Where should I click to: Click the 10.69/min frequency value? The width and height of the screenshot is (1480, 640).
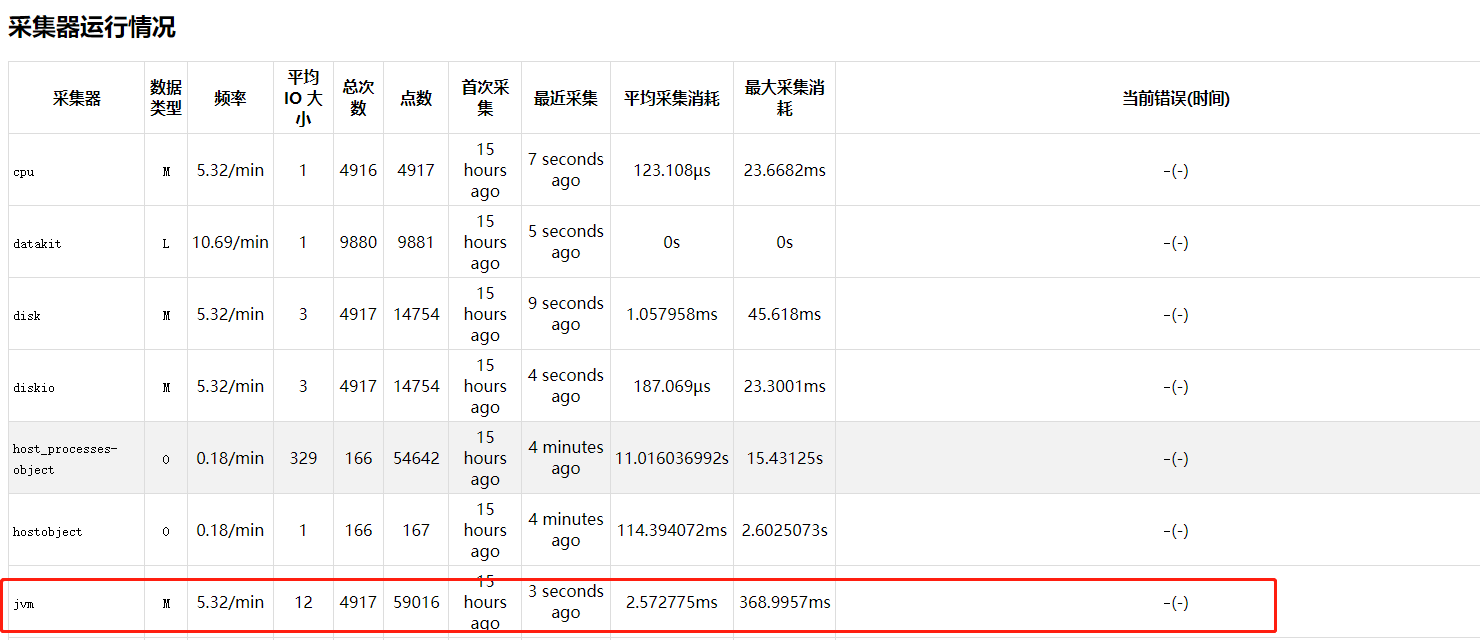pyautogui.click(x=230, y=242)
